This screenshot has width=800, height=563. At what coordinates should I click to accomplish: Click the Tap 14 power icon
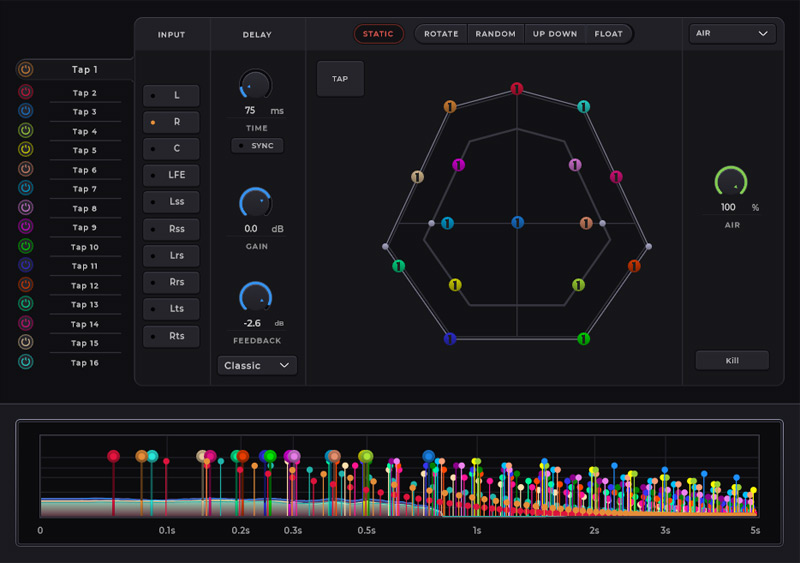[x=26, y=324]
